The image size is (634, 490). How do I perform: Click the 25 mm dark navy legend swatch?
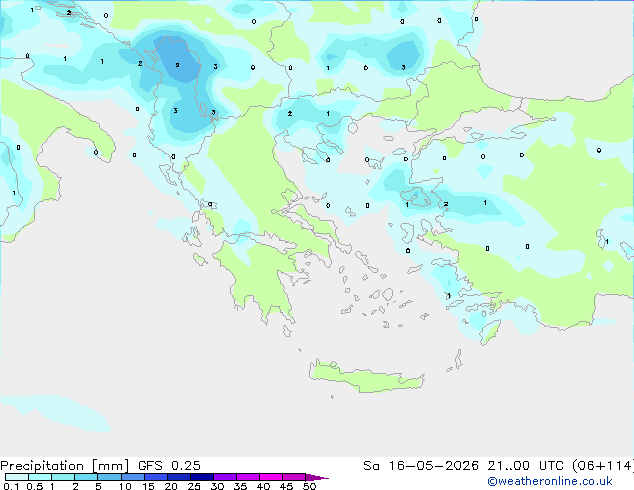tap(201, 477)
